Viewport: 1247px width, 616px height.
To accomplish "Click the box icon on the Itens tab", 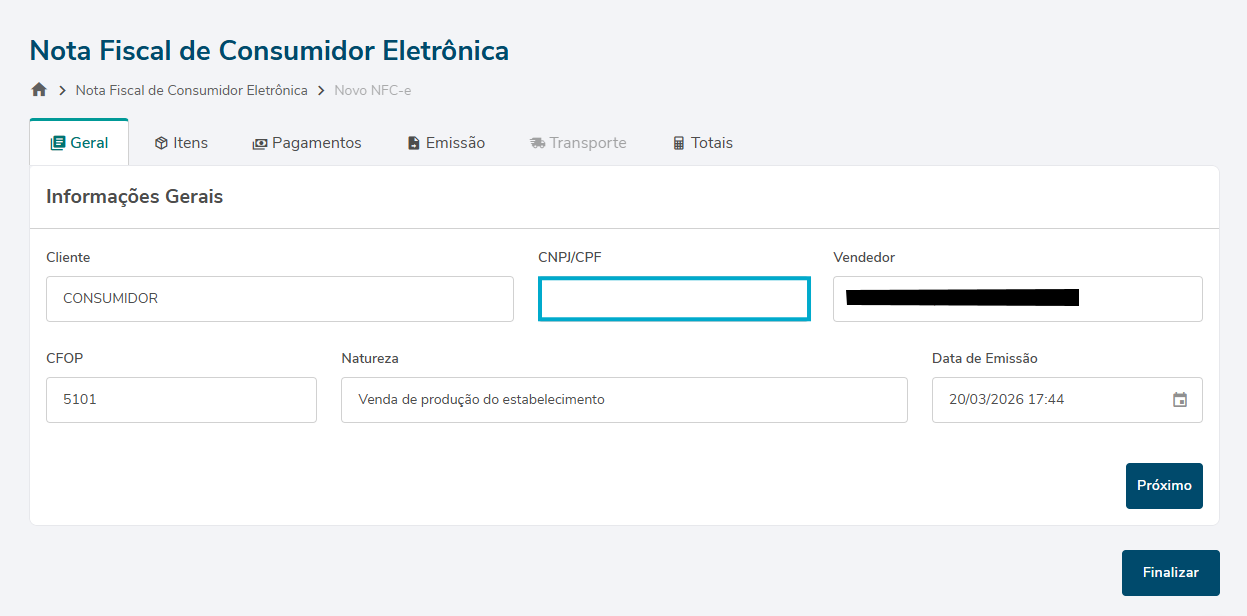I will pos(161,143).
